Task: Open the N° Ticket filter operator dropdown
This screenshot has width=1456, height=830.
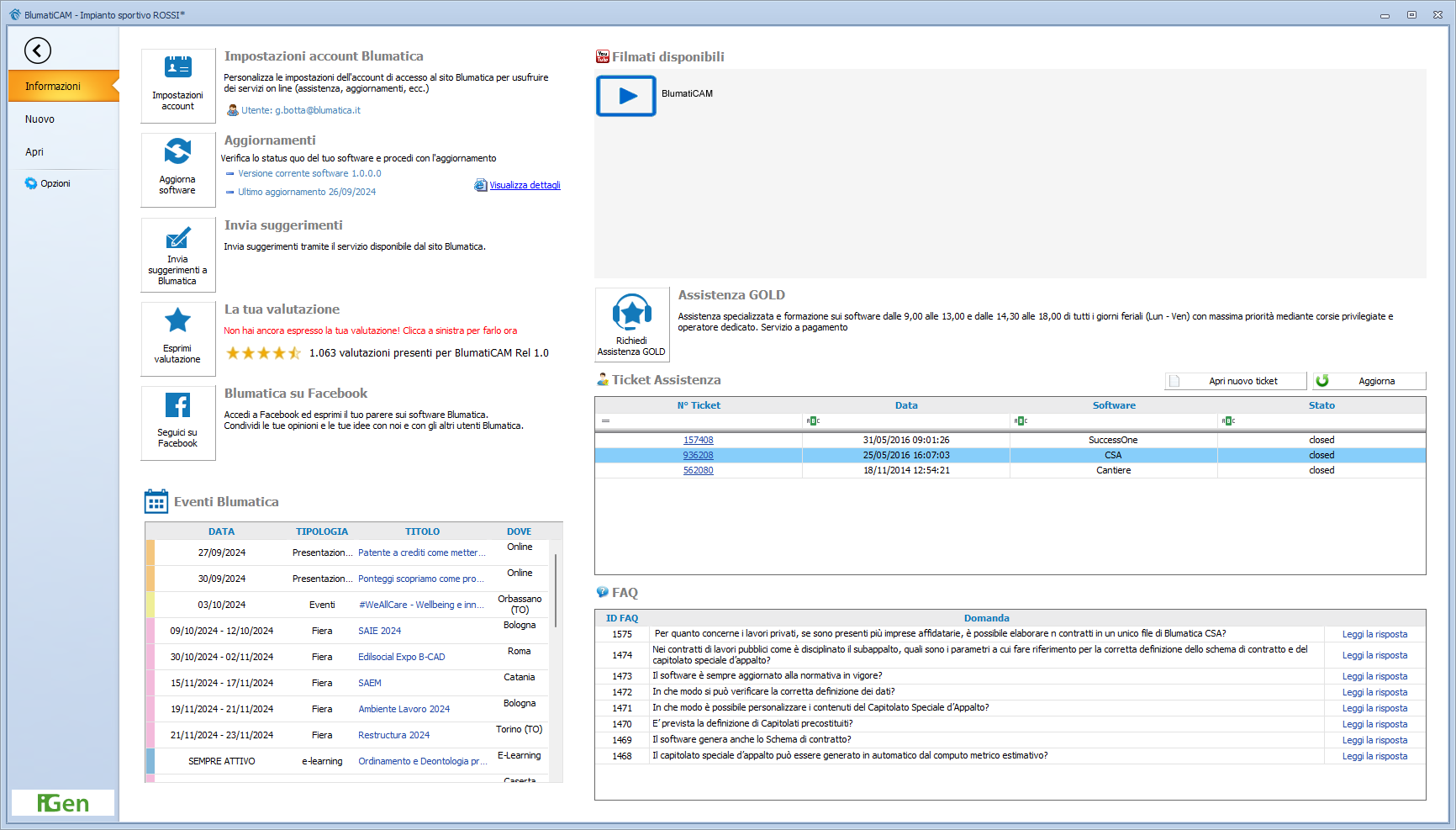Action: point(605,420)
